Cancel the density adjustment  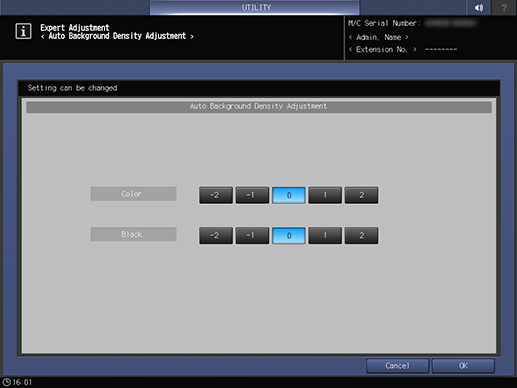click(397, 366)
